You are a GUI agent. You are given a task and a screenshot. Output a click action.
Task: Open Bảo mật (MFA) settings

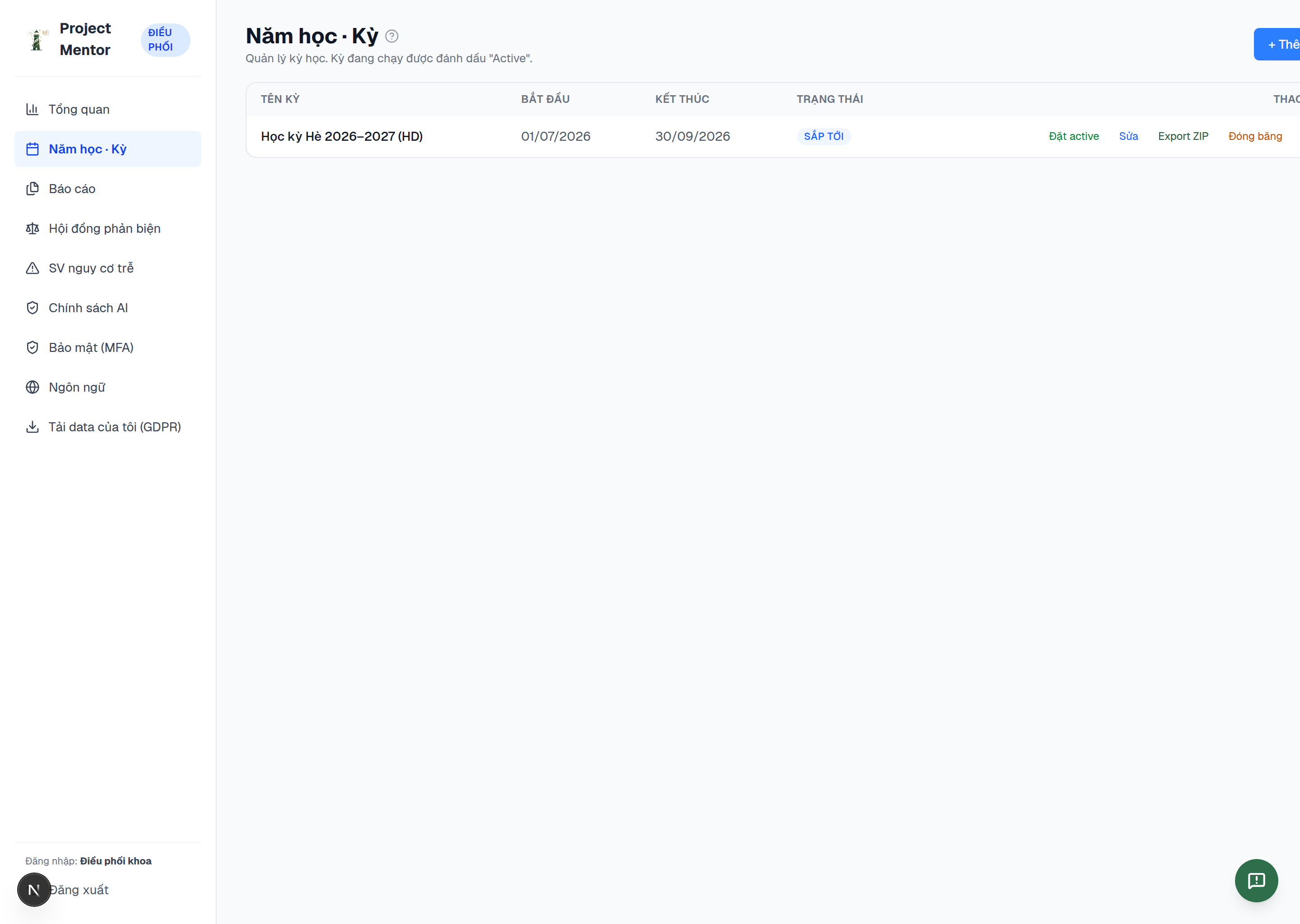point(107,348)
